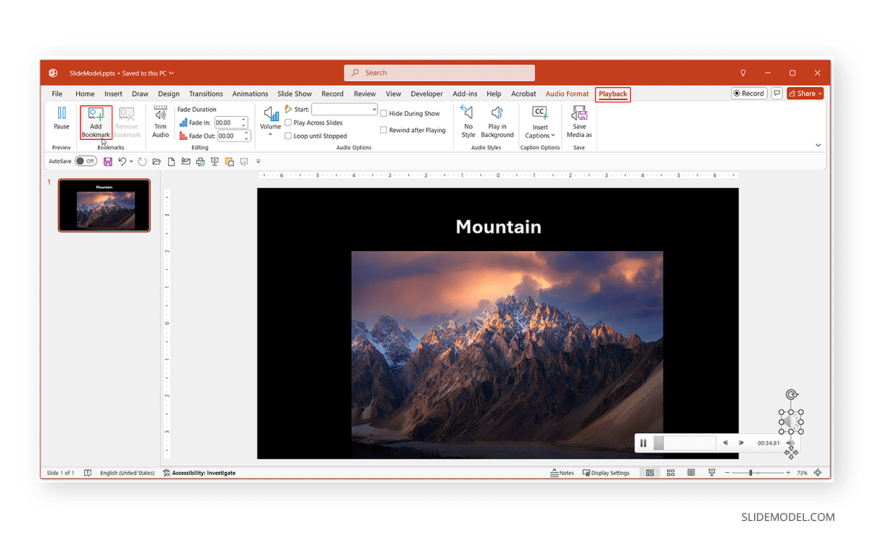Click the audio progress bar
Screen dimensions: 870x539
point(685,443)
